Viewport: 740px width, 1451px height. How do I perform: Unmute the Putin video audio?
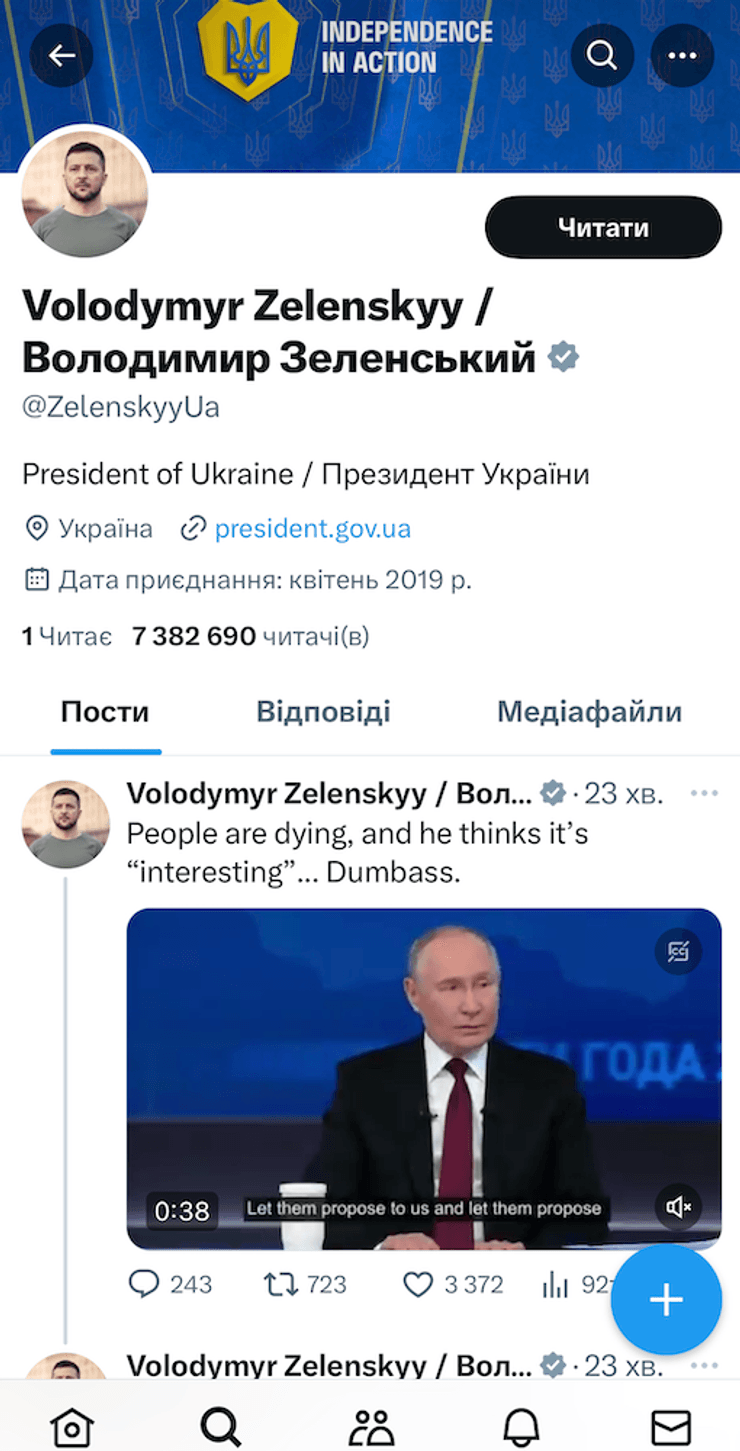(679, 1206)
